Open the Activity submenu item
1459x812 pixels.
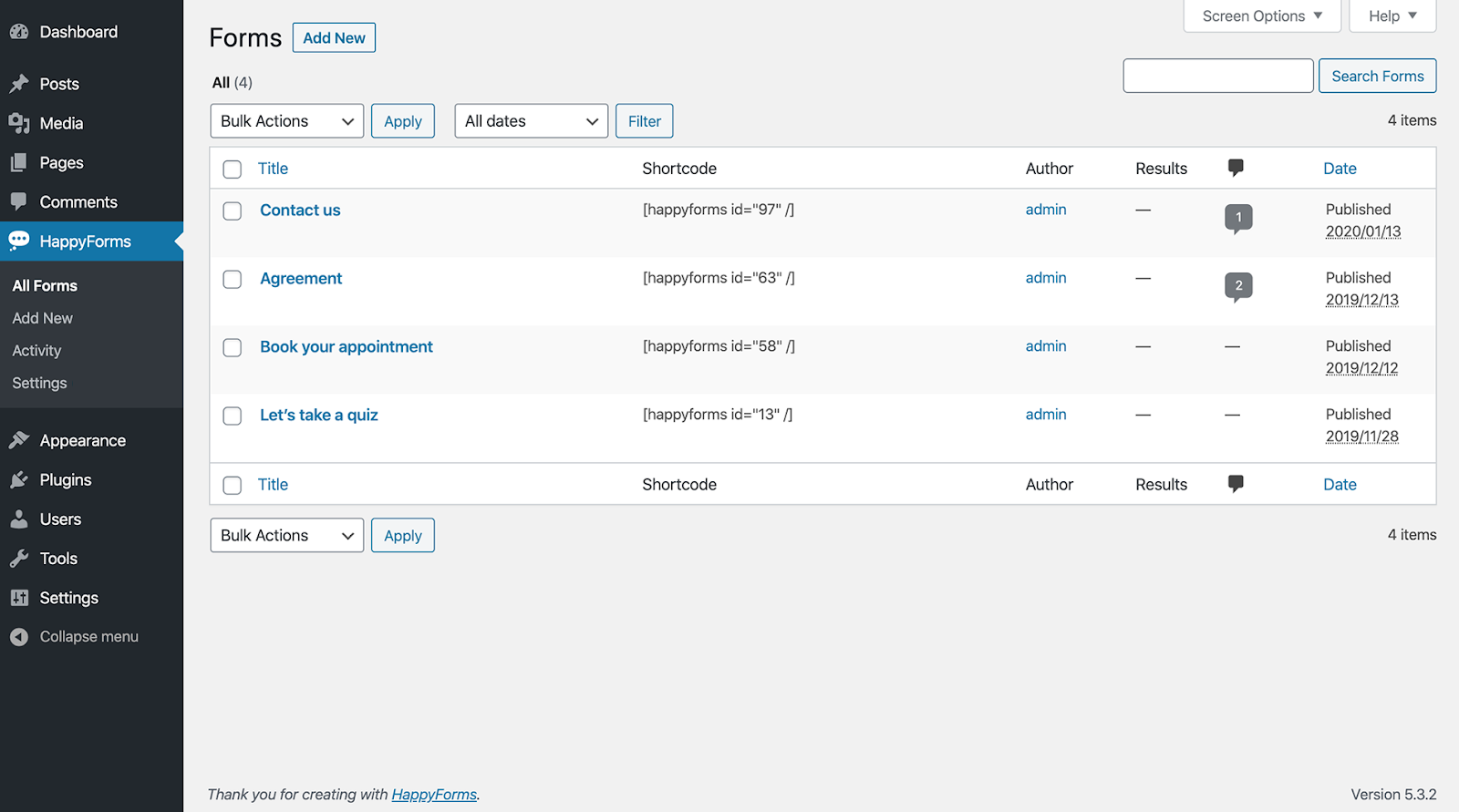pos(36,351)
